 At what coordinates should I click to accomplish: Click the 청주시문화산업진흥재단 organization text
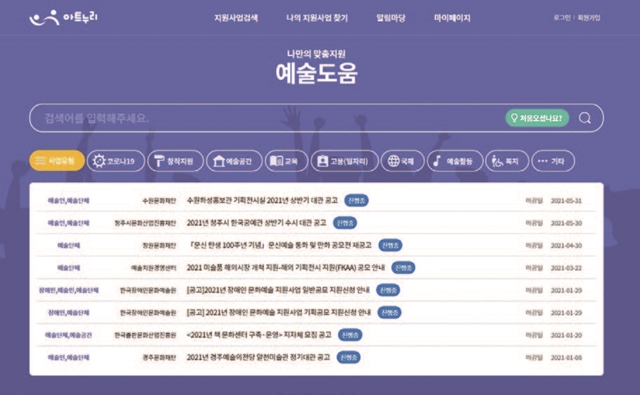click(x=145, y=223)
